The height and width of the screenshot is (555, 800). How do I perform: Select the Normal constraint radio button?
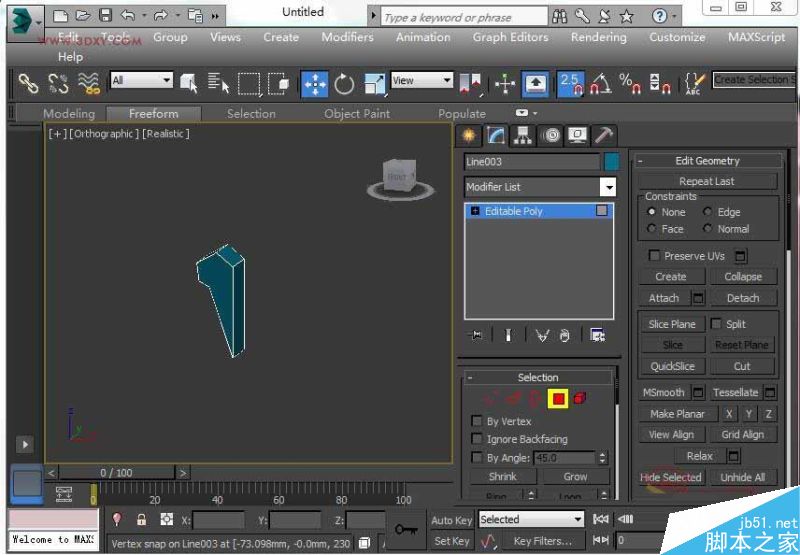coord(707,228)
